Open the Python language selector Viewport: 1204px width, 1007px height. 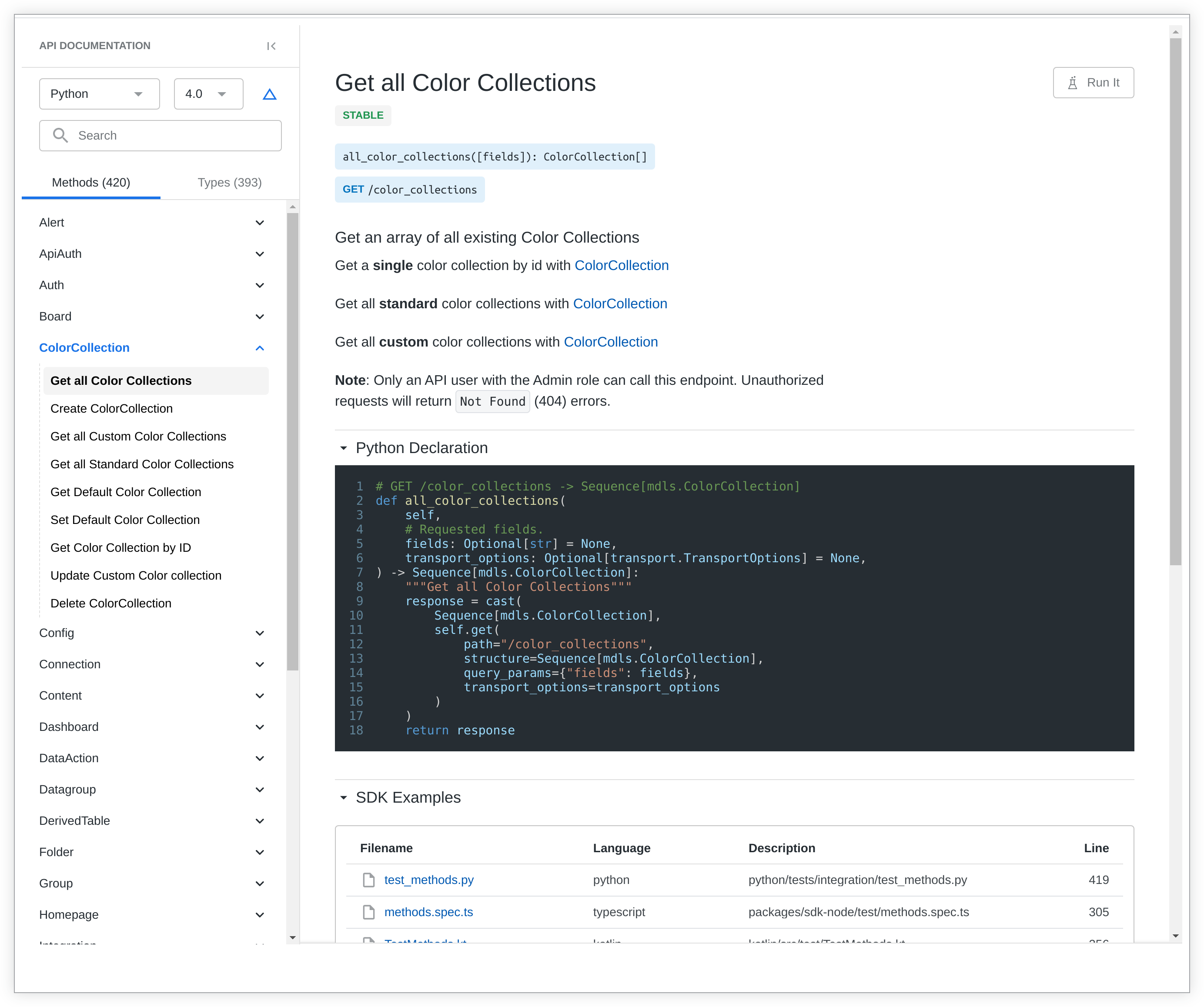point(99,93)
